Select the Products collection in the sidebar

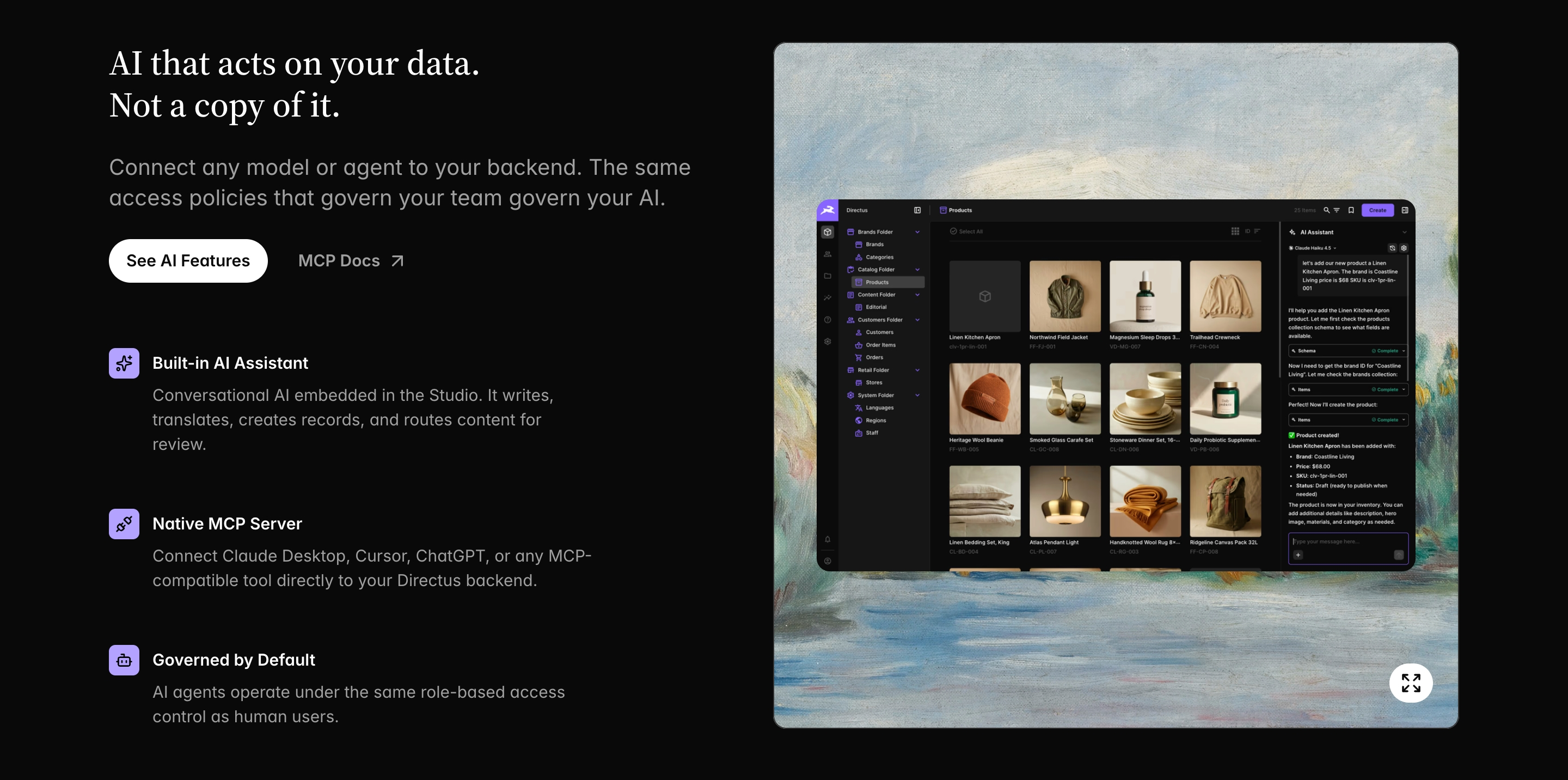click(x=887, y=282)
